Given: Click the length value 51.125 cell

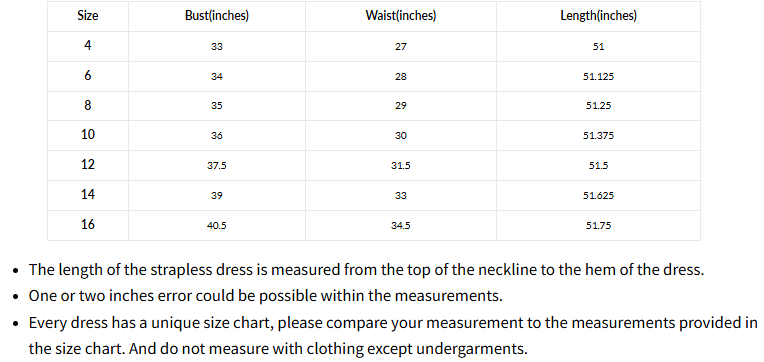Looking at the screenshot, I should 598,76.
